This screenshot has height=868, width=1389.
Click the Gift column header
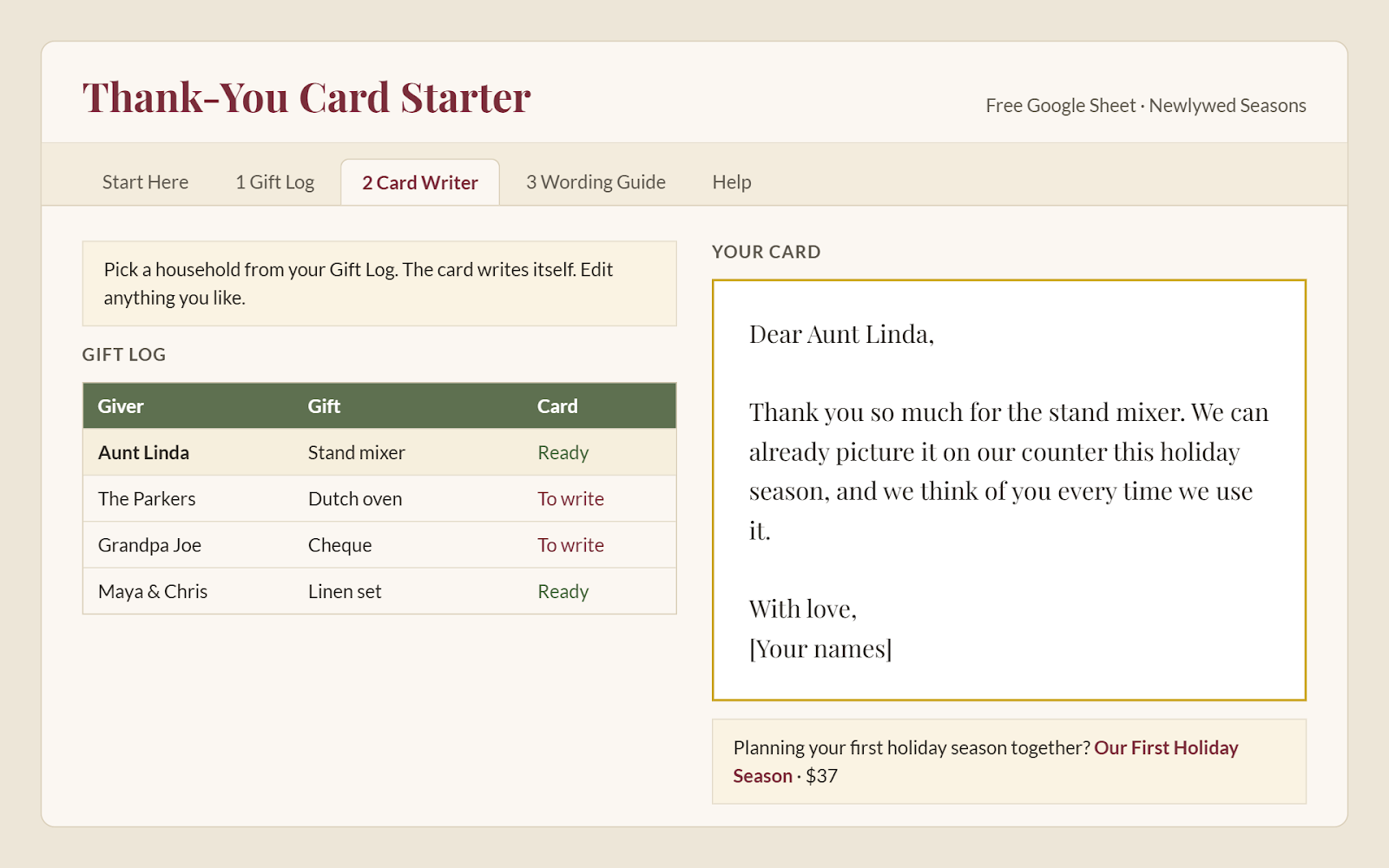point(324,406)
